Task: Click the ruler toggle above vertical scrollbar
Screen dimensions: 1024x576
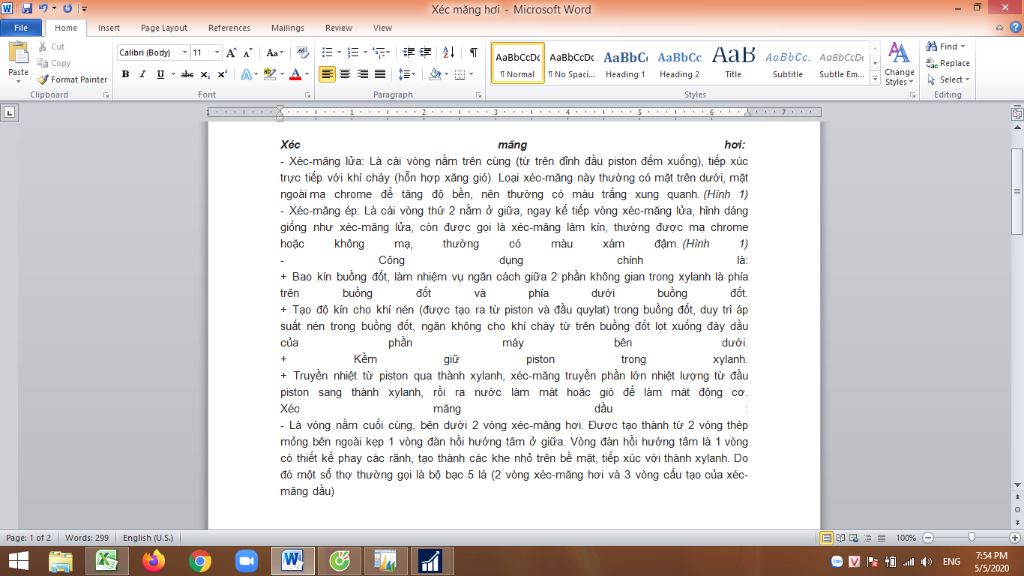Action: (x=1017, y=113)
